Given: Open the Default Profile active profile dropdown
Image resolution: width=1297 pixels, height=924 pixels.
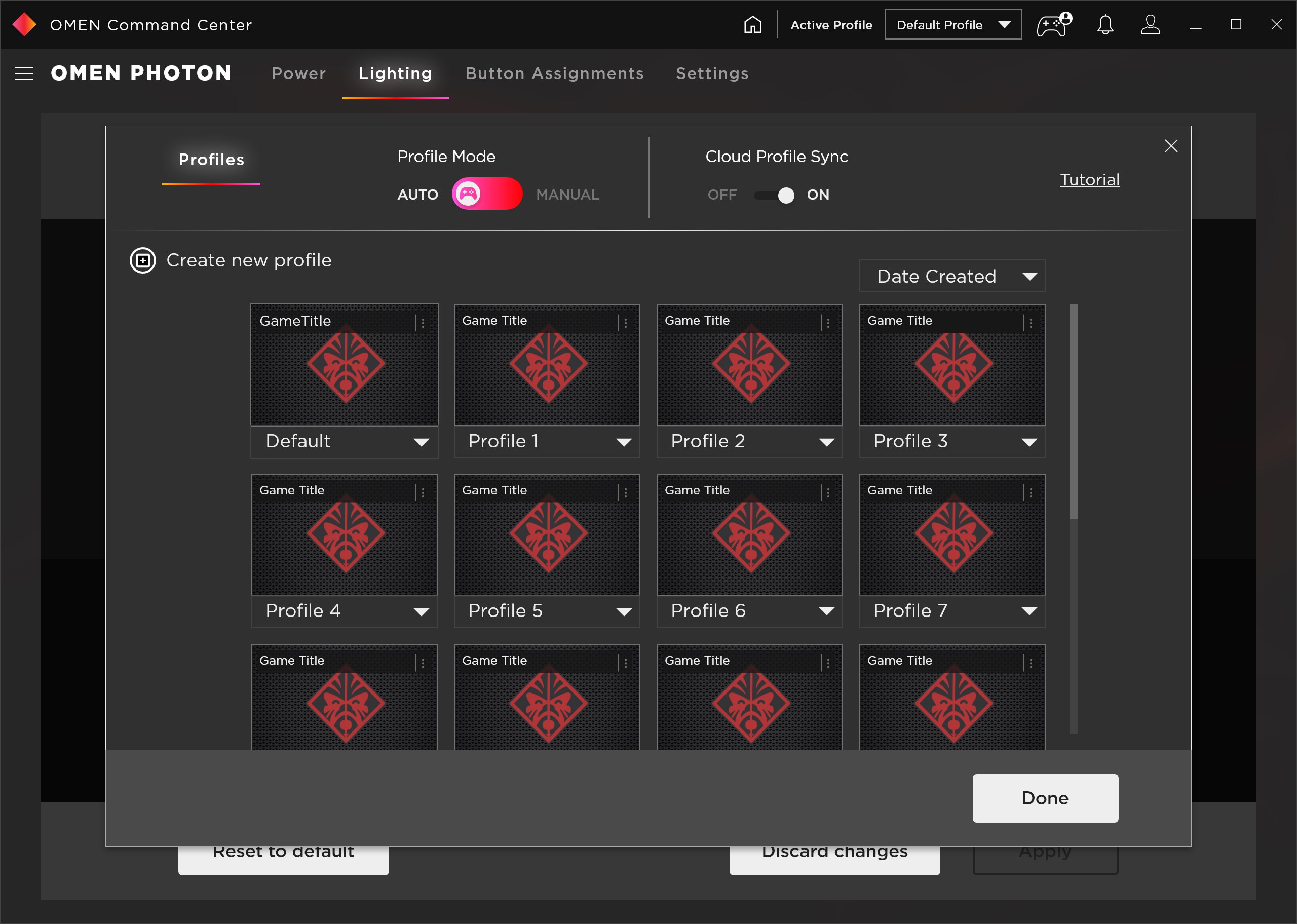Looking at the screenshot, I should point(952,25).
